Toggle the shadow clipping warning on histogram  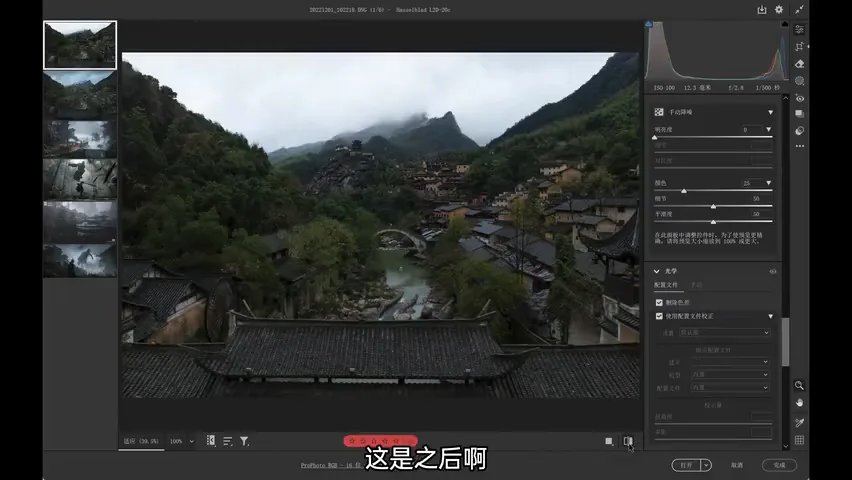tap(648, 24)
